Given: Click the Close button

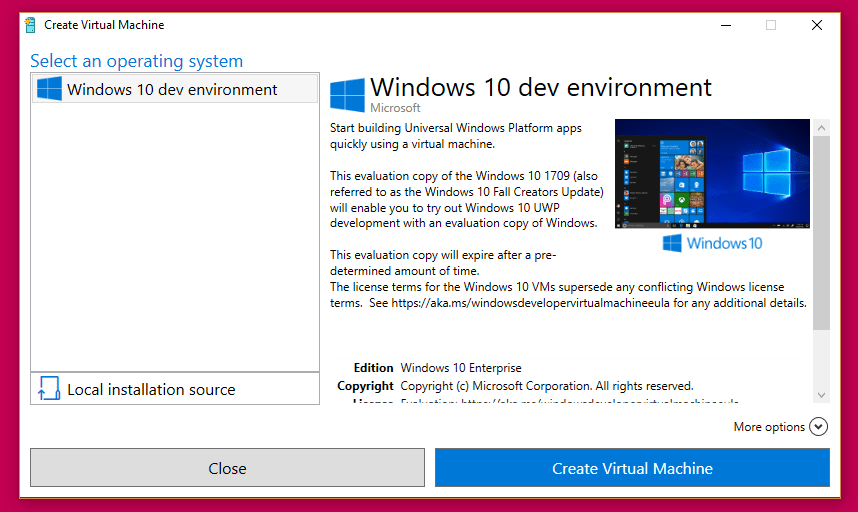Looking at the screenshot, I should (227, 468).
